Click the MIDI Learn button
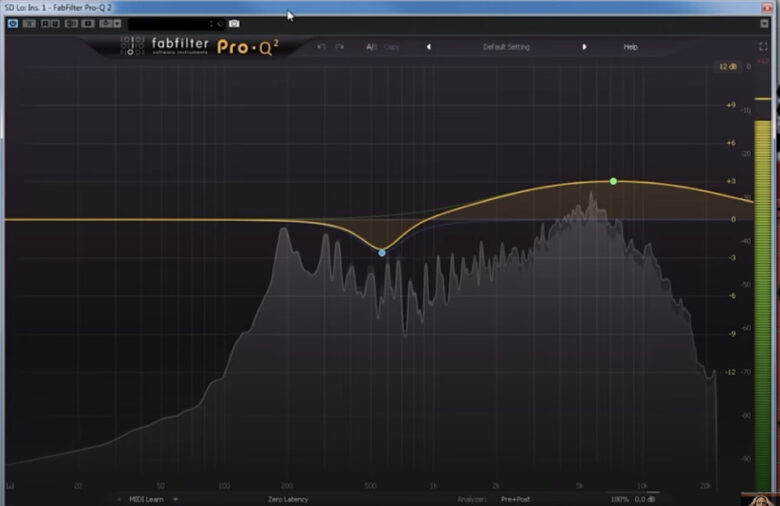This screenshot has height=506, width=780. click(x=146, y=499)
